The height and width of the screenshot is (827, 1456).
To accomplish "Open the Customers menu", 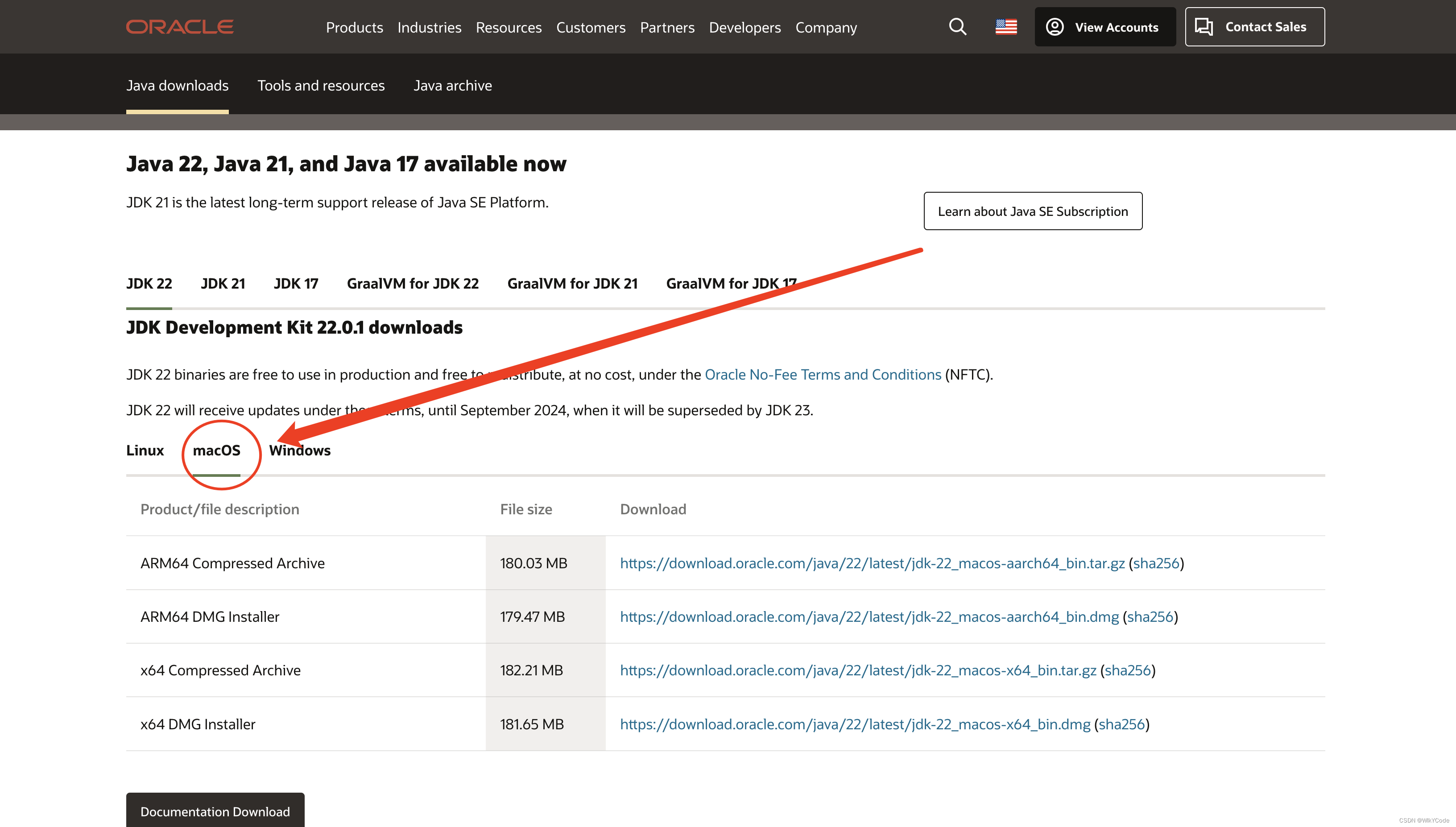I will pos(591,27).
